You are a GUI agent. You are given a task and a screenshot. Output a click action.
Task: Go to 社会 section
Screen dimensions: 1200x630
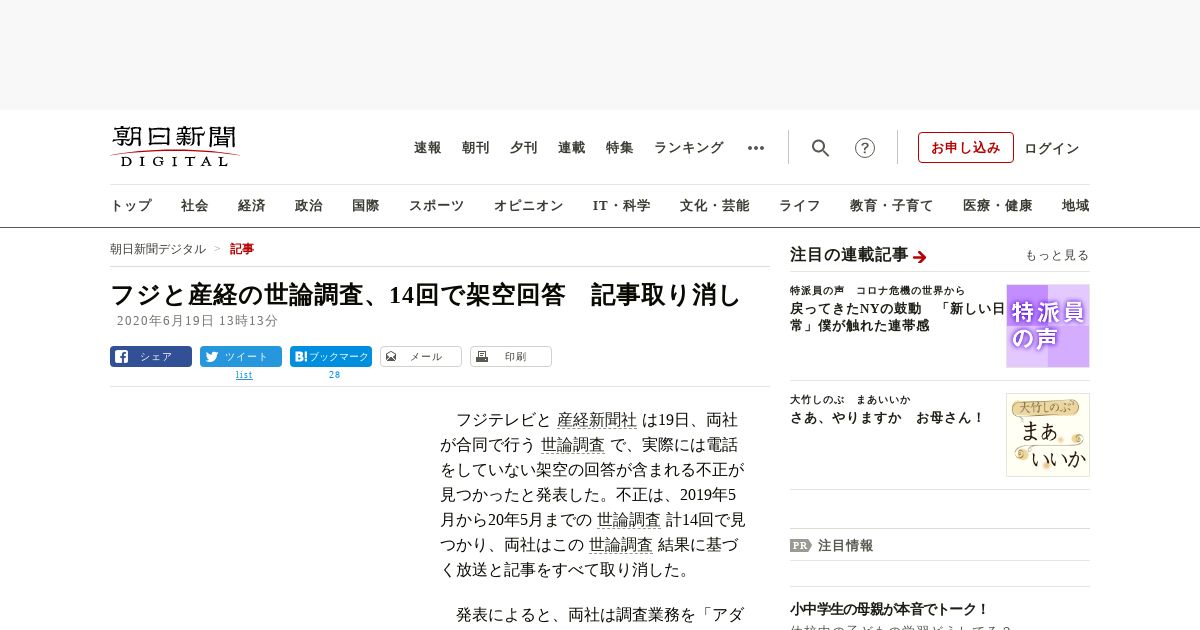(195, 206)
